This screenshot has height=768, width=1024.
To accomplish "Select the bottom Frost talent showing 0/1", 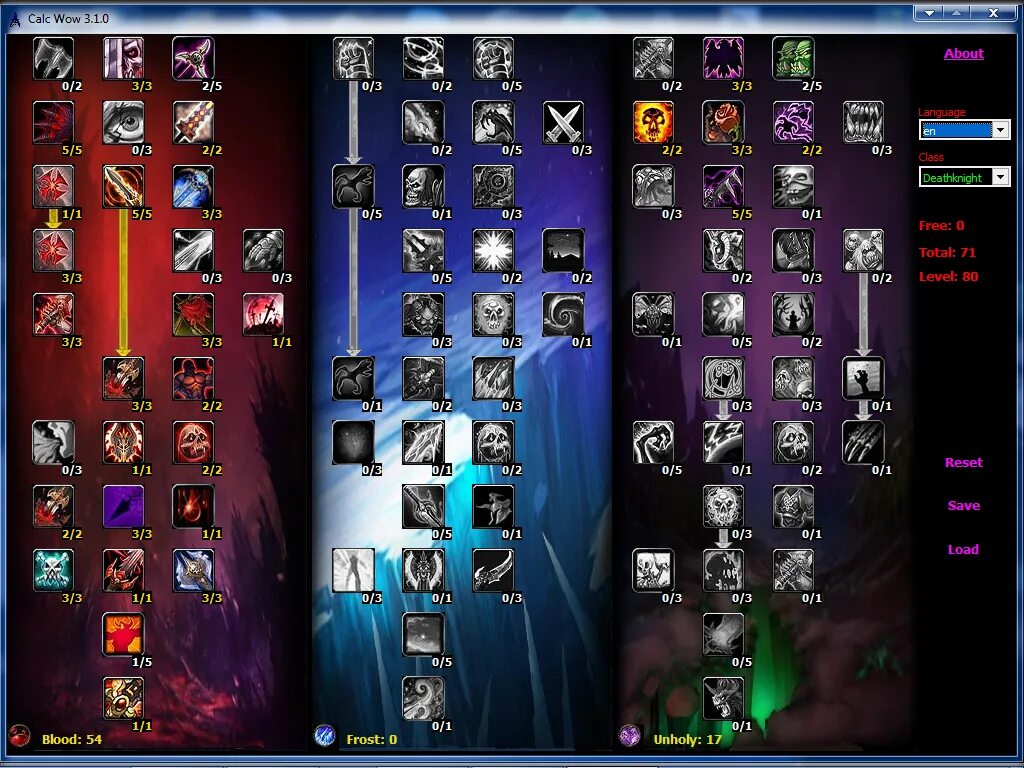I will point(423,698).
